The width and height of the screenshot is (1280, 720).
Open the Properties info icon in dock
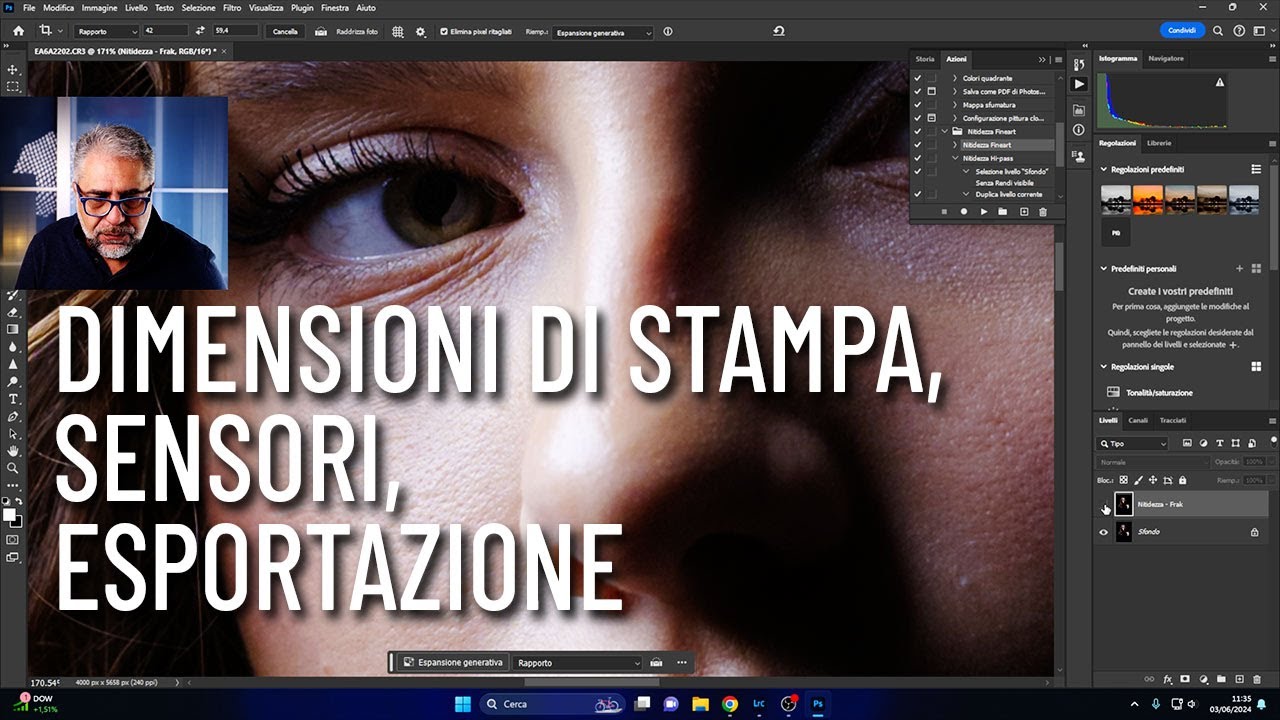click(x=1078, y=130)
